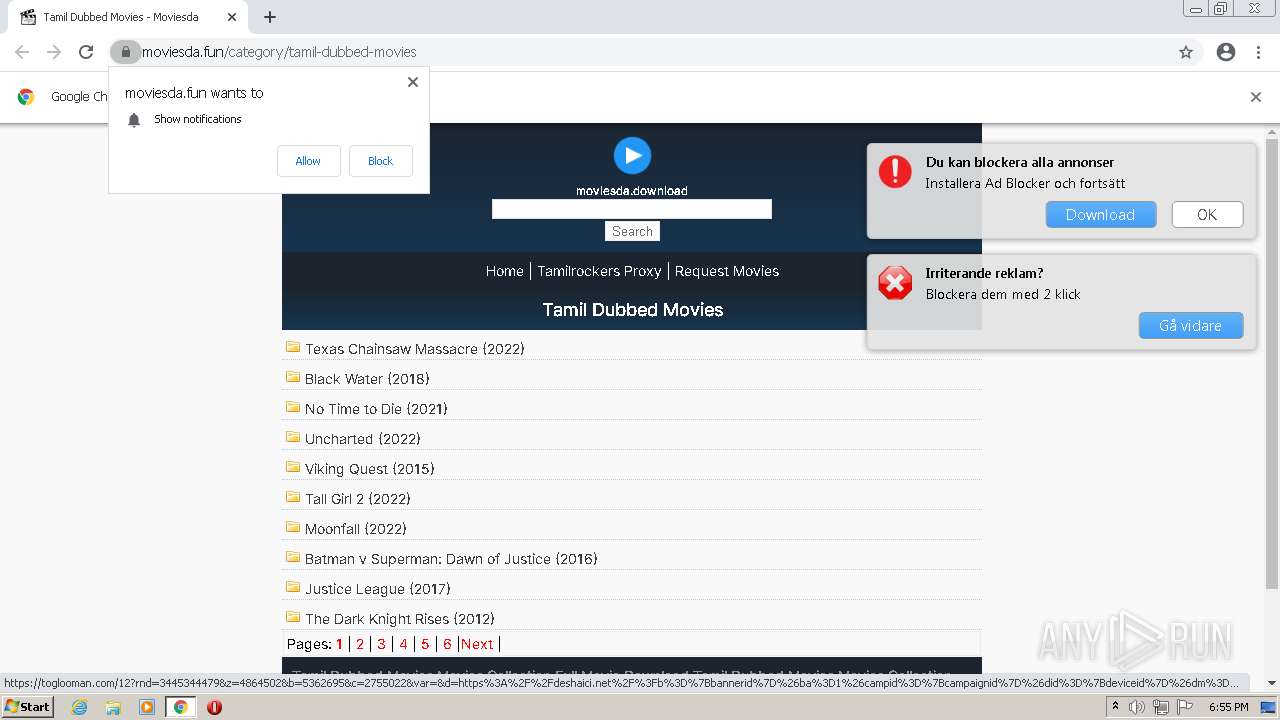Click the red Opera icon in taskbar
The width and height of the screenshot is (1280, 720).
pyautogui.click(x=214, y=707)
